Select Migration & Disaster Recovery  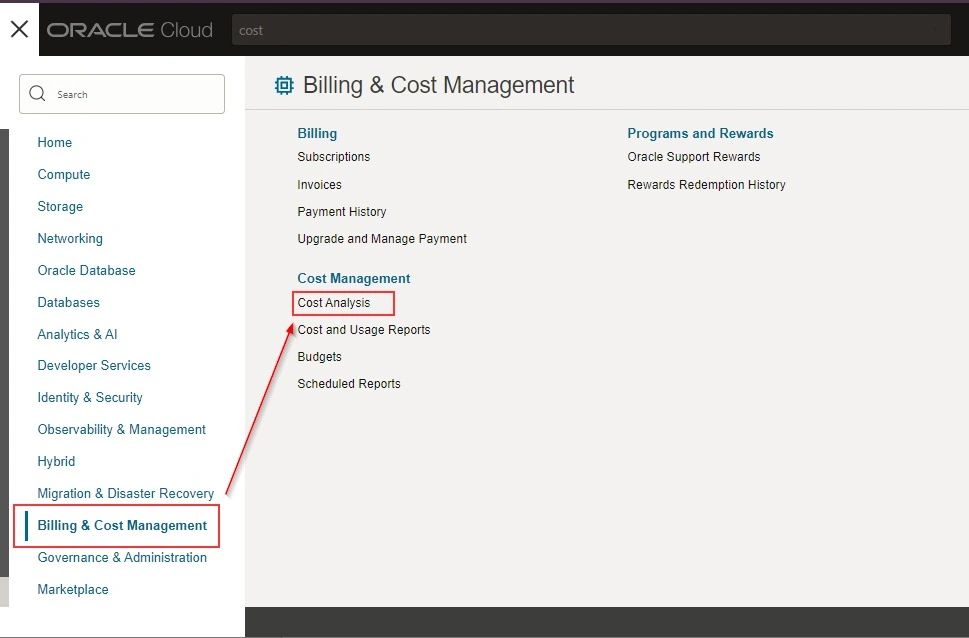[x=125, y=493]
